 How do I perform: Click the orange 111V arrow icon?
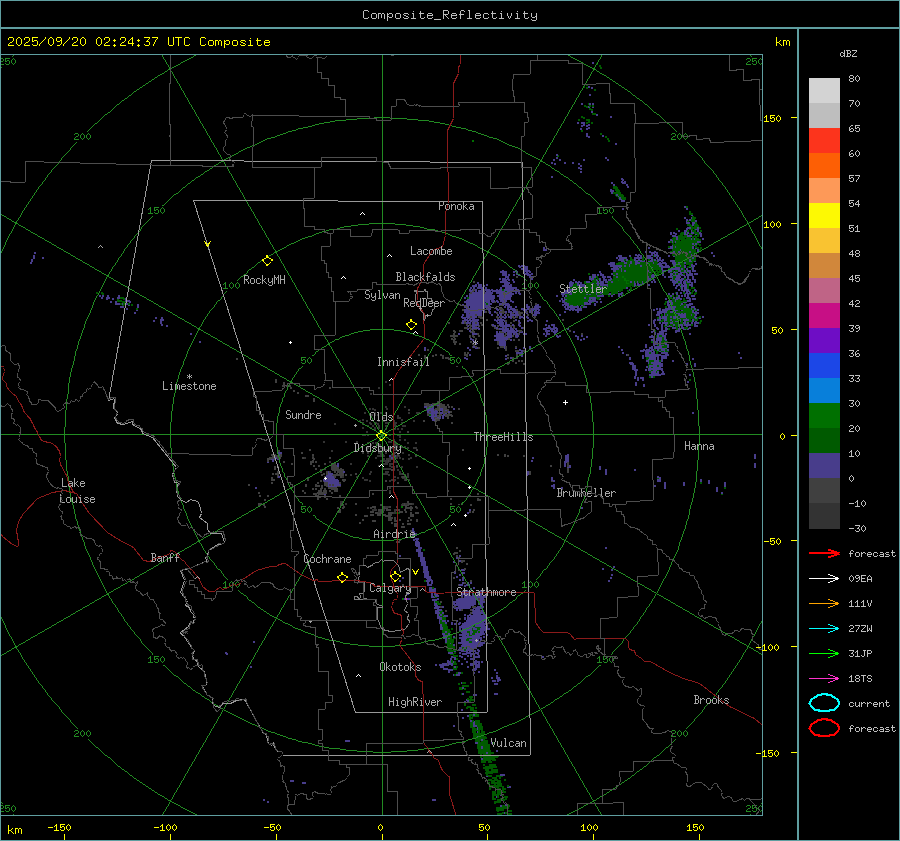824,603
